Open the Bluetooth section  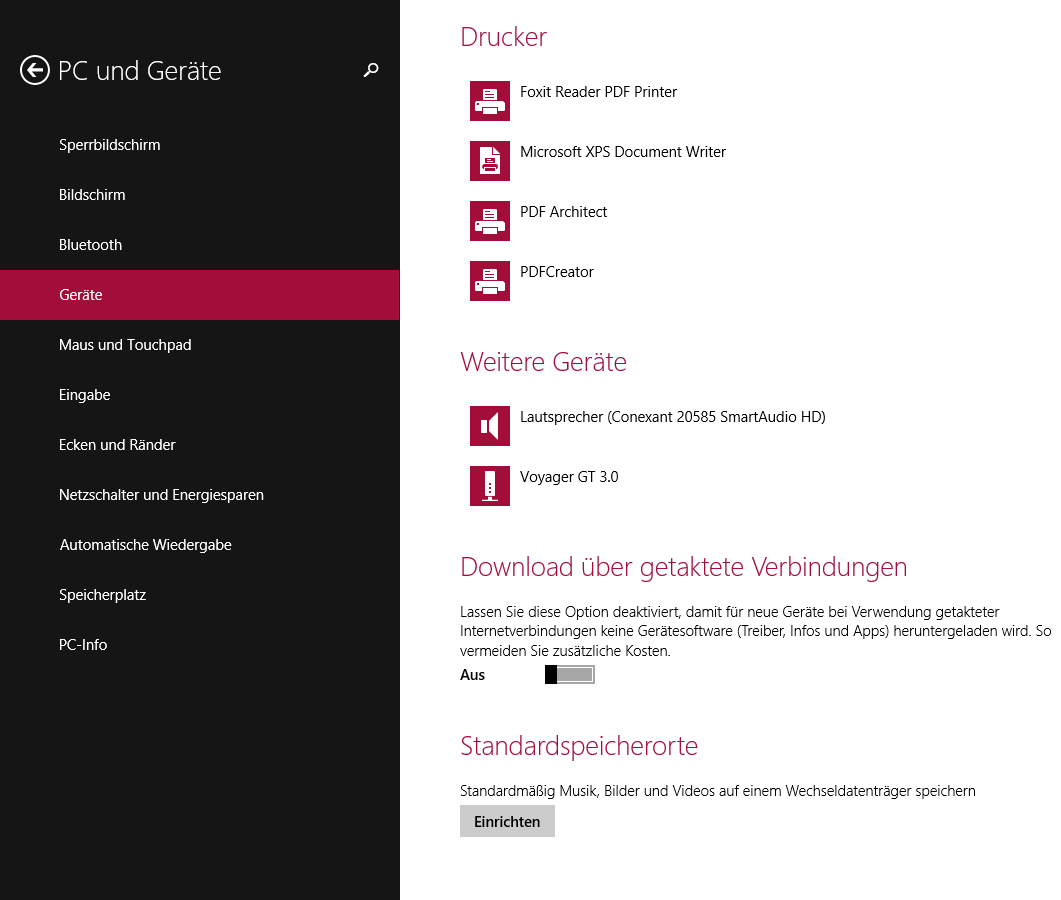pyautogui.click(x=91, y=245)
